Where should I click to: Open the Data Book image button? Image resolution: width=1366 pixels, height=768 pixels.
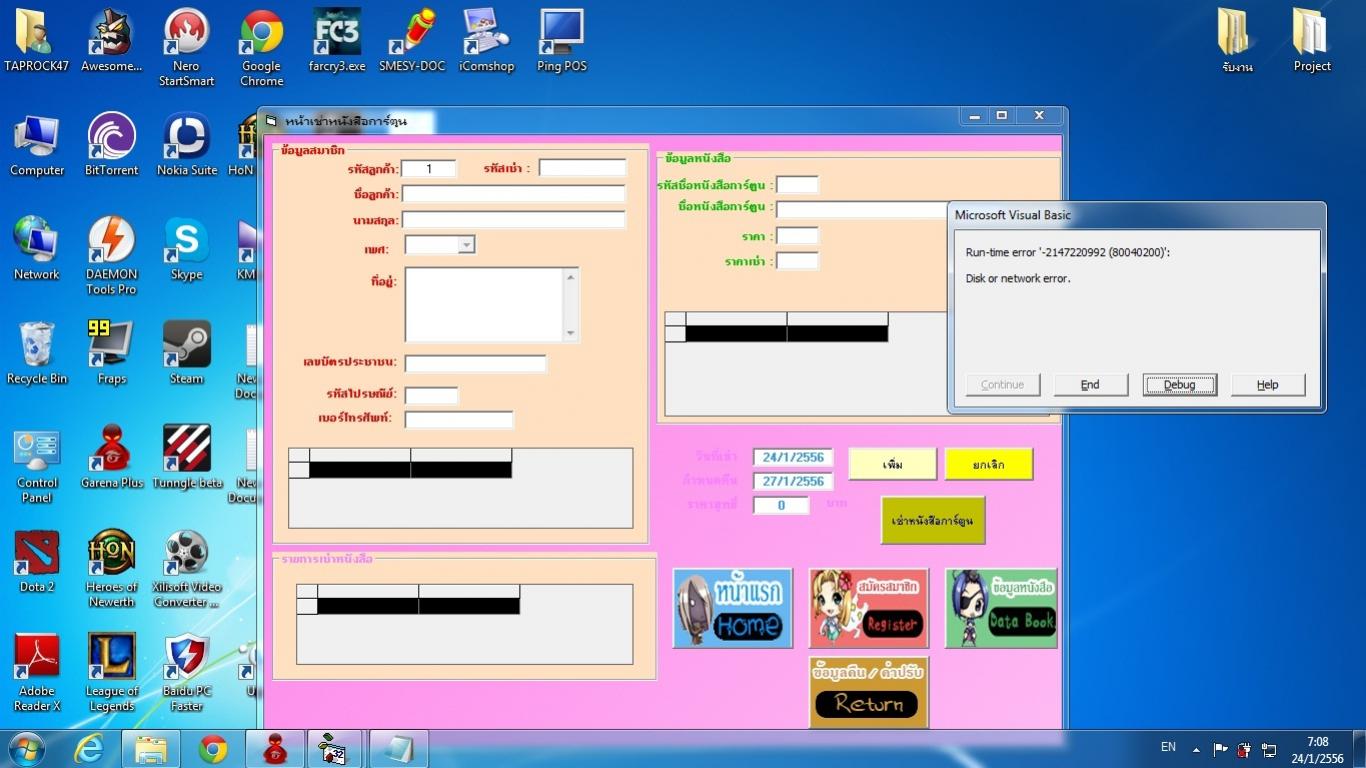click(x=1001, y=608)
